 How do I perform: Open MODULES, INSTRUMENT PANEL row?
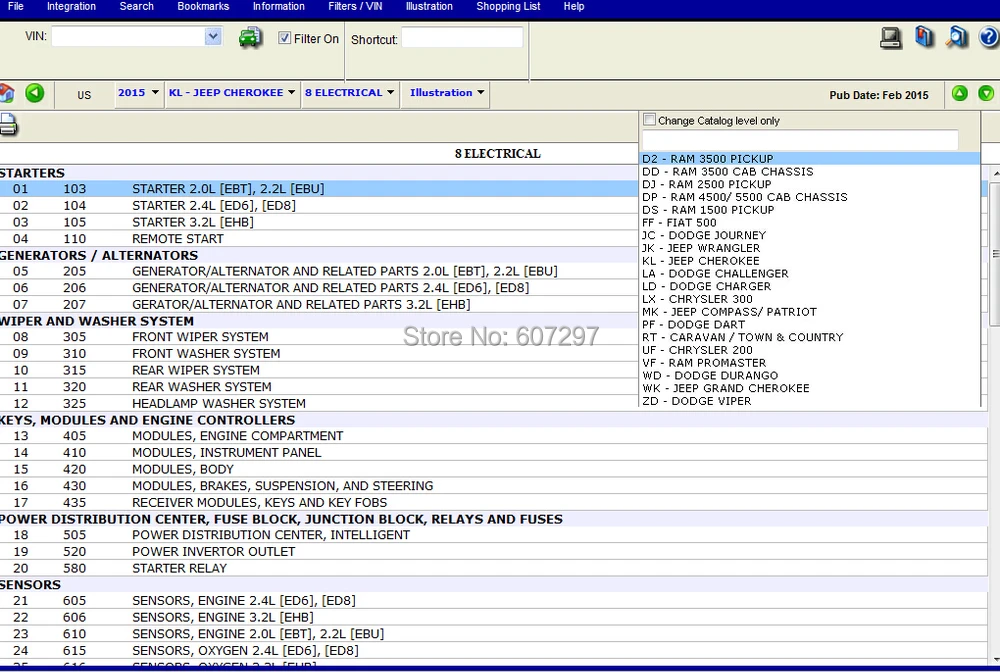(x=494, y=452)
